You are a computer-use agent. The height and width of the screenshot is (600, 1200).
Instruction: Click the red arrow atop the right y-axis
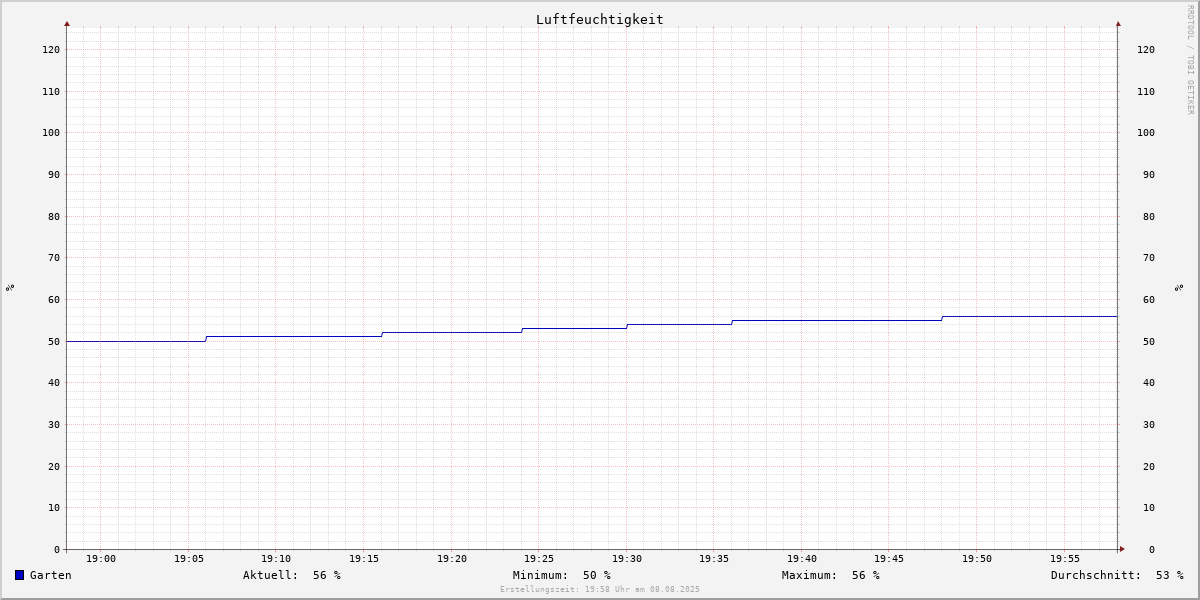click(x=1118, y=23)
